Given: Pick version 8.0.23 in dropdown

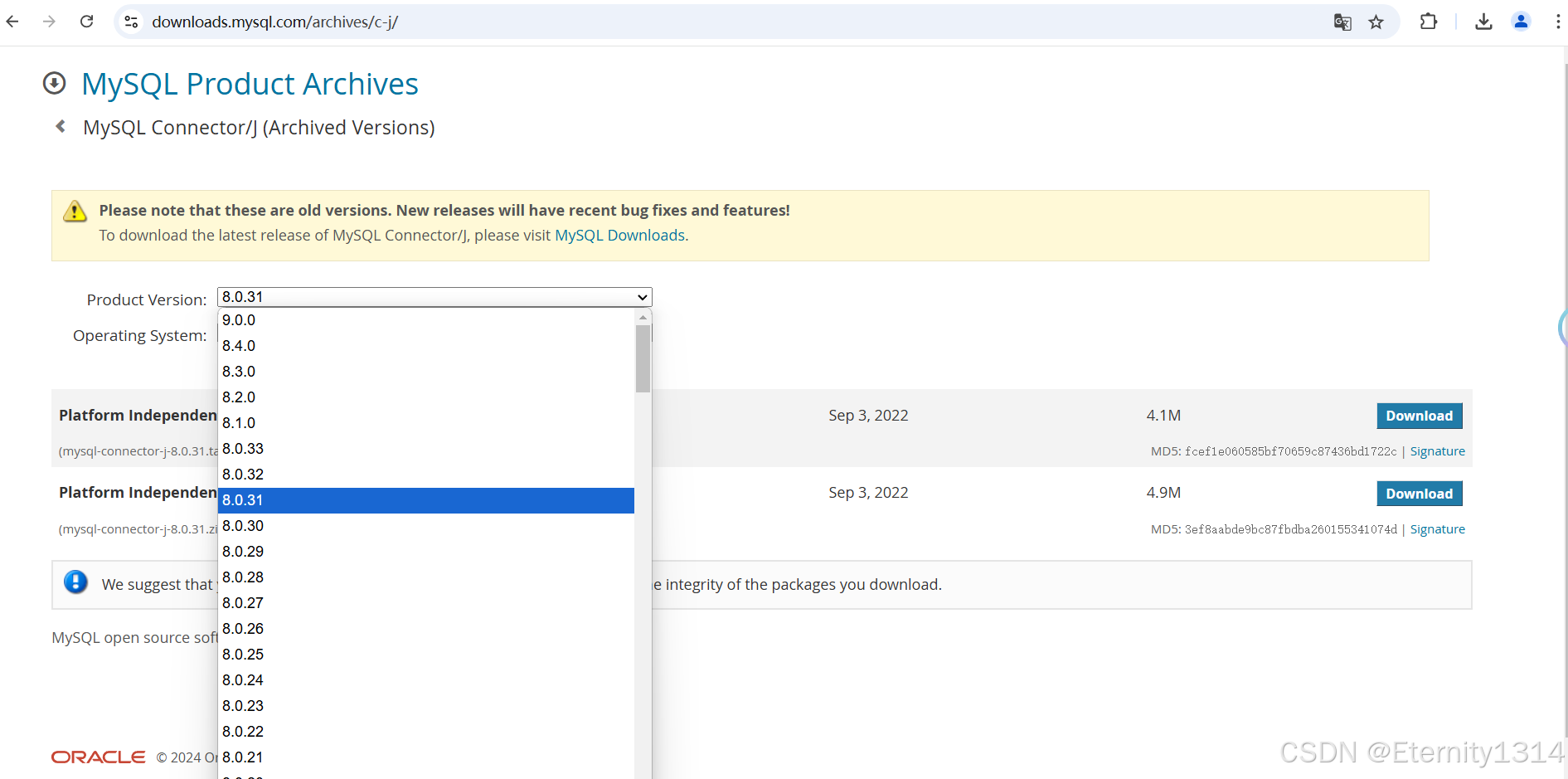Looking at the screenshot, I should point(426,706).
